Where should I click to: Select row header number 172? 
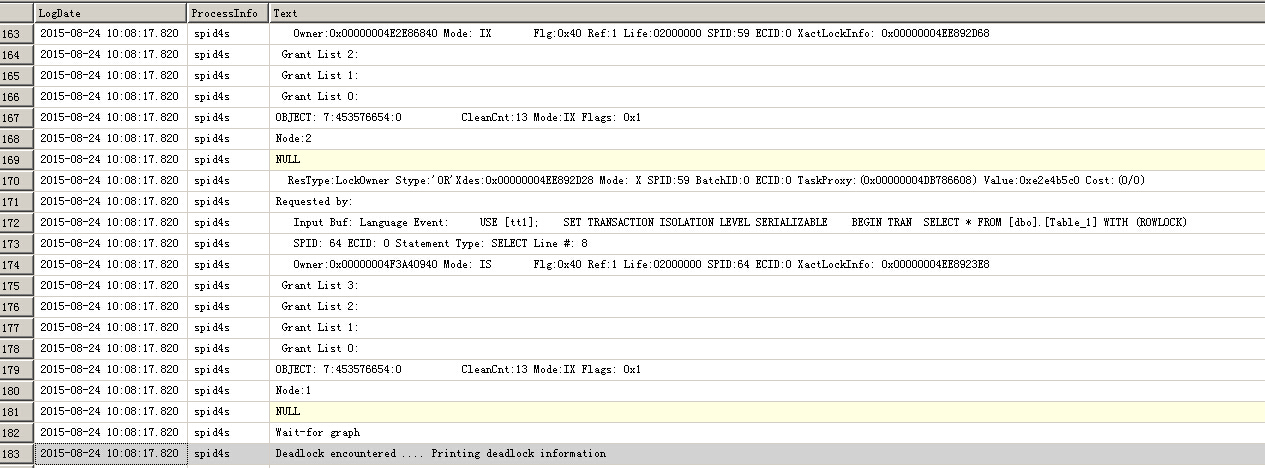tap(17, 222)
